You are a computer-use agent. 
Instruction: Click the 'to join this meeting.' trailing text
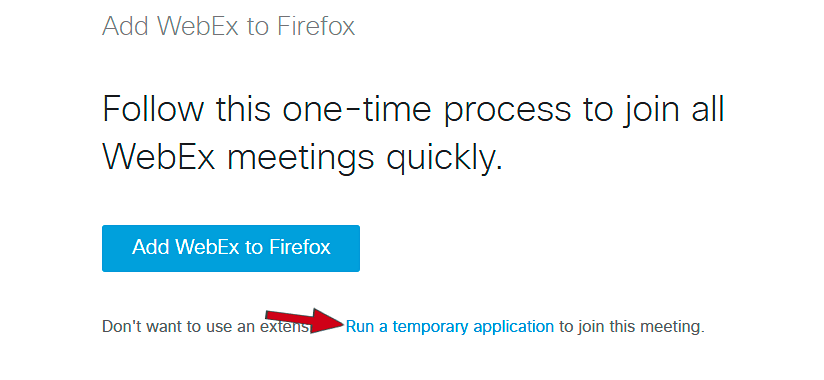(x=632, y=326)
